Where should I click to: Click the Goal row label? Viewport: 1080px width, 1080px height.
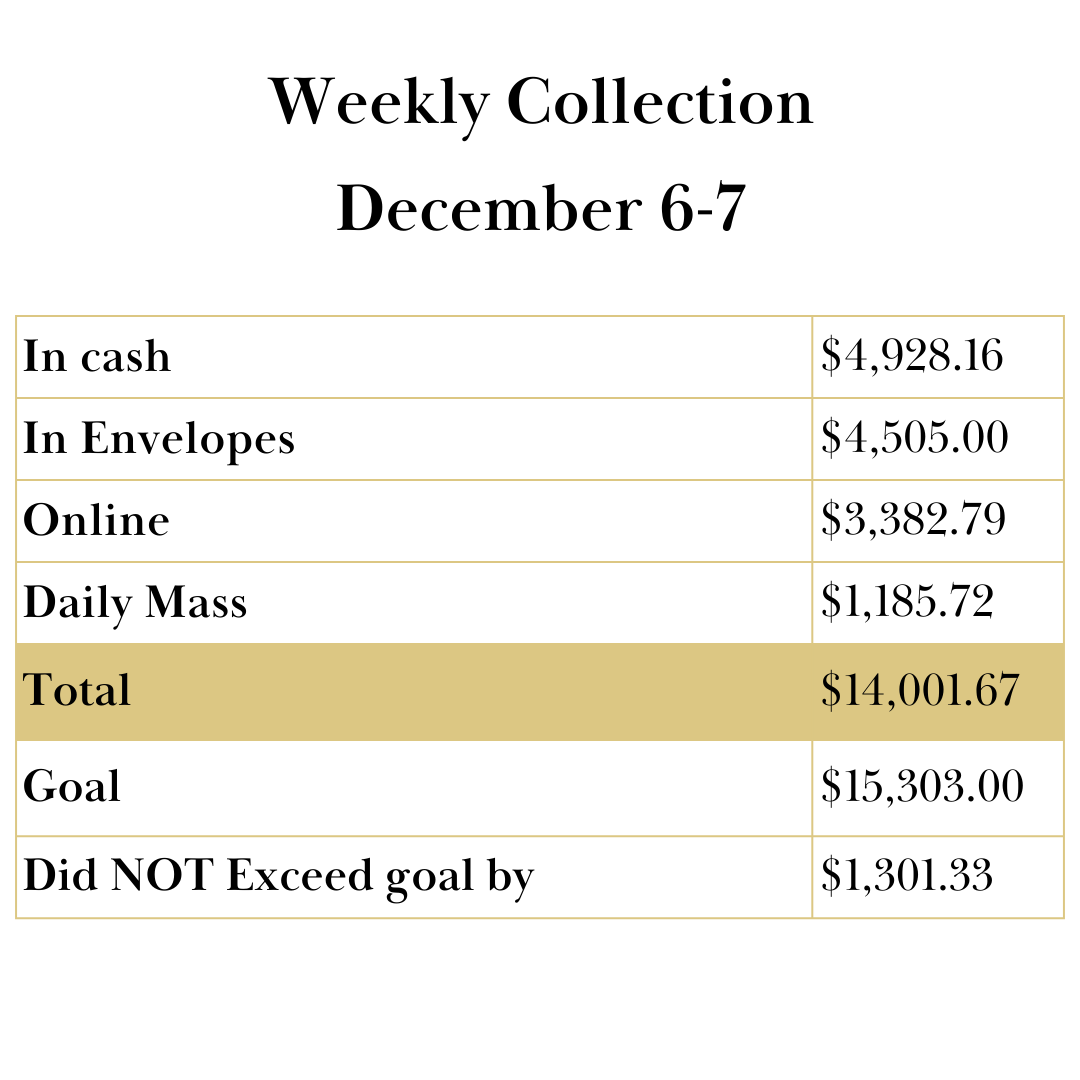(x=72, y=787)
